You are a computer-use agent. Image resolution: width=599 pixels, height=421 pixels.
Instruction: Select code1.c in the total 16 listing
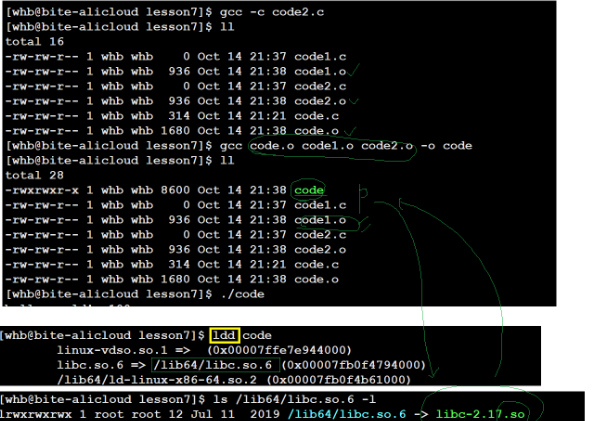320,57
